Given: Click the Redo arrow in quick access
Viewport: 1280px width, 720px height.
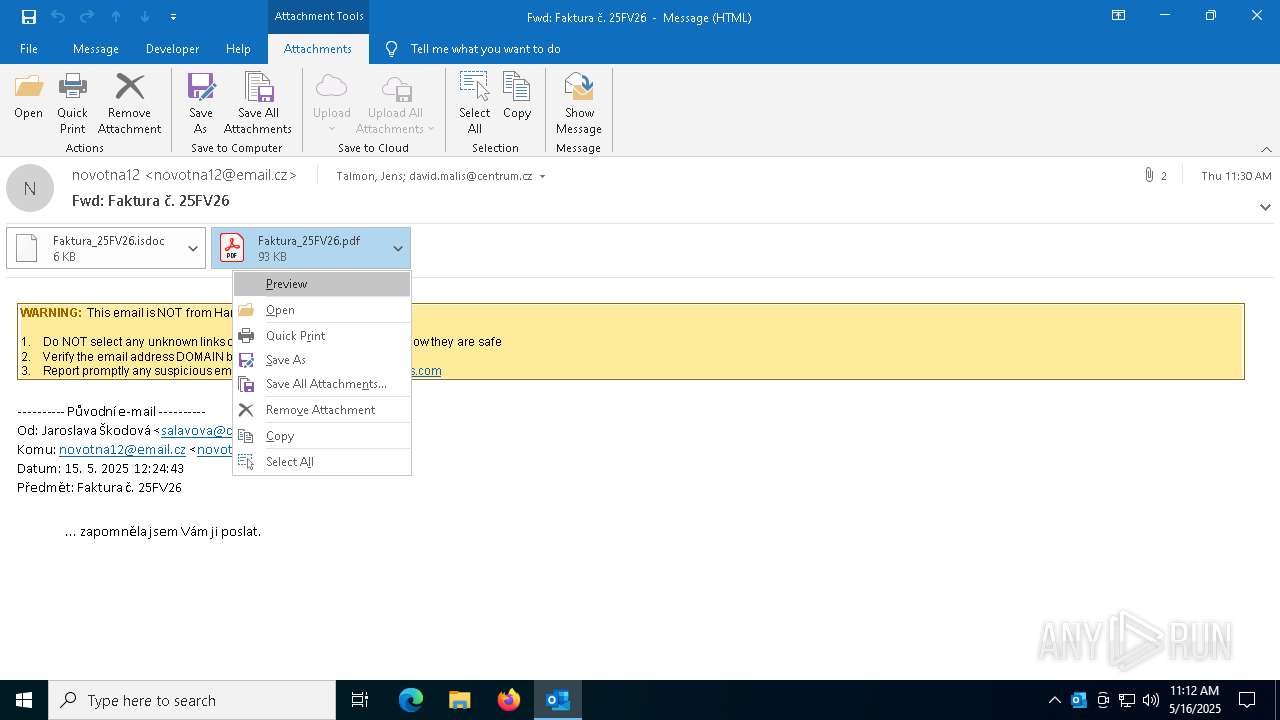Looking at the screenshot, I should (87, 17).
